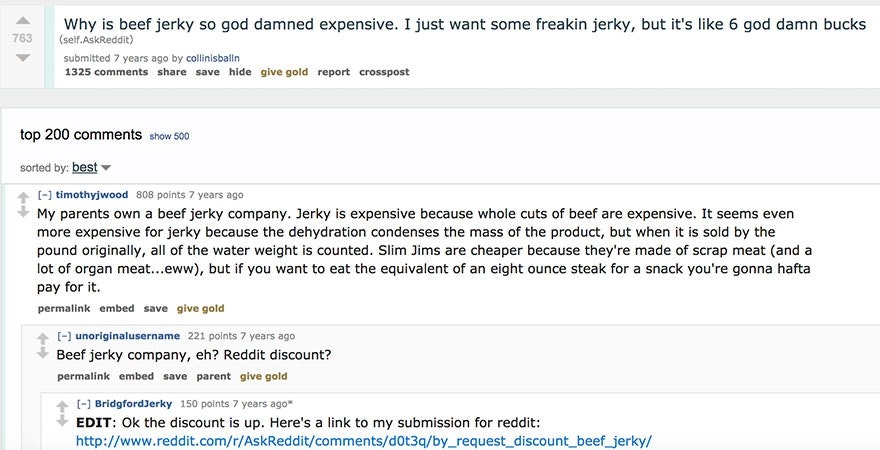Upvote BridgfordJerky's comment
Image resolution: width=880 pixels, height=450 pixels.
tap(63, 405)
